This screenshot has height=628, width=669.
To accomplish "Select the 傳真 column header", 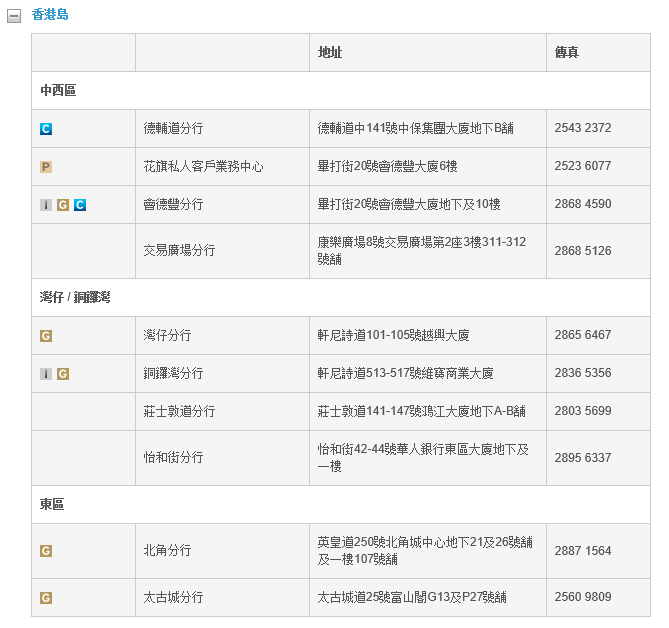I will [x=566, y=52].
